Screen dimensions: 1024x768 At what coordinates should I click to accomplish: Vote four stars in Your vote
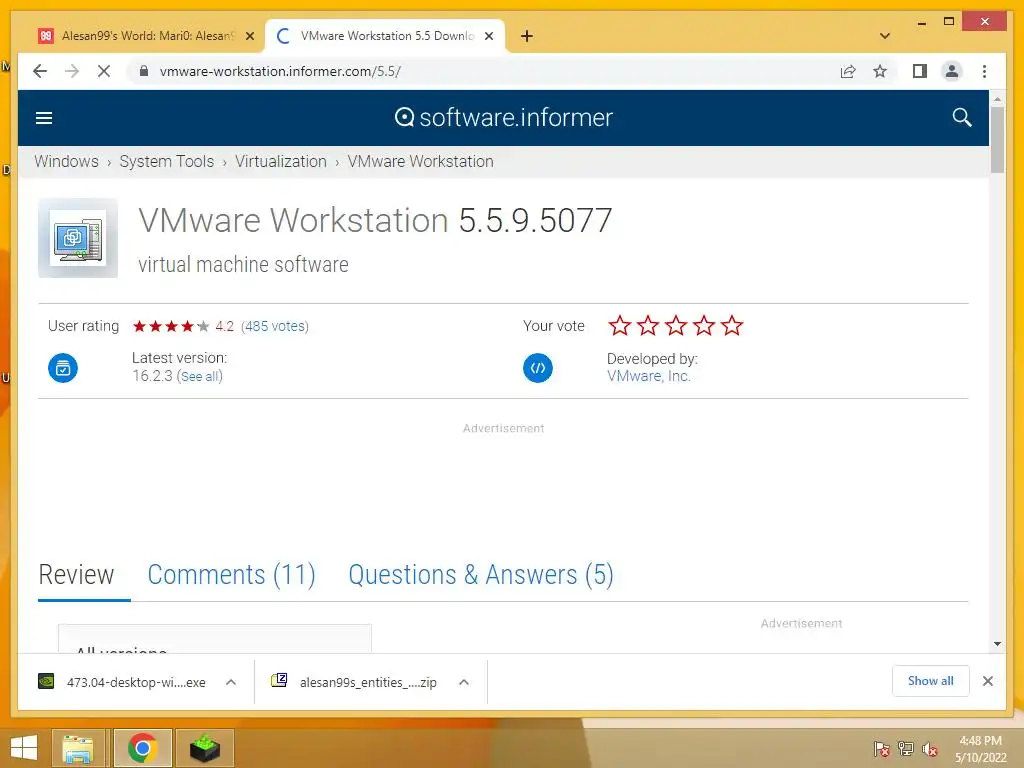[704, 325]
